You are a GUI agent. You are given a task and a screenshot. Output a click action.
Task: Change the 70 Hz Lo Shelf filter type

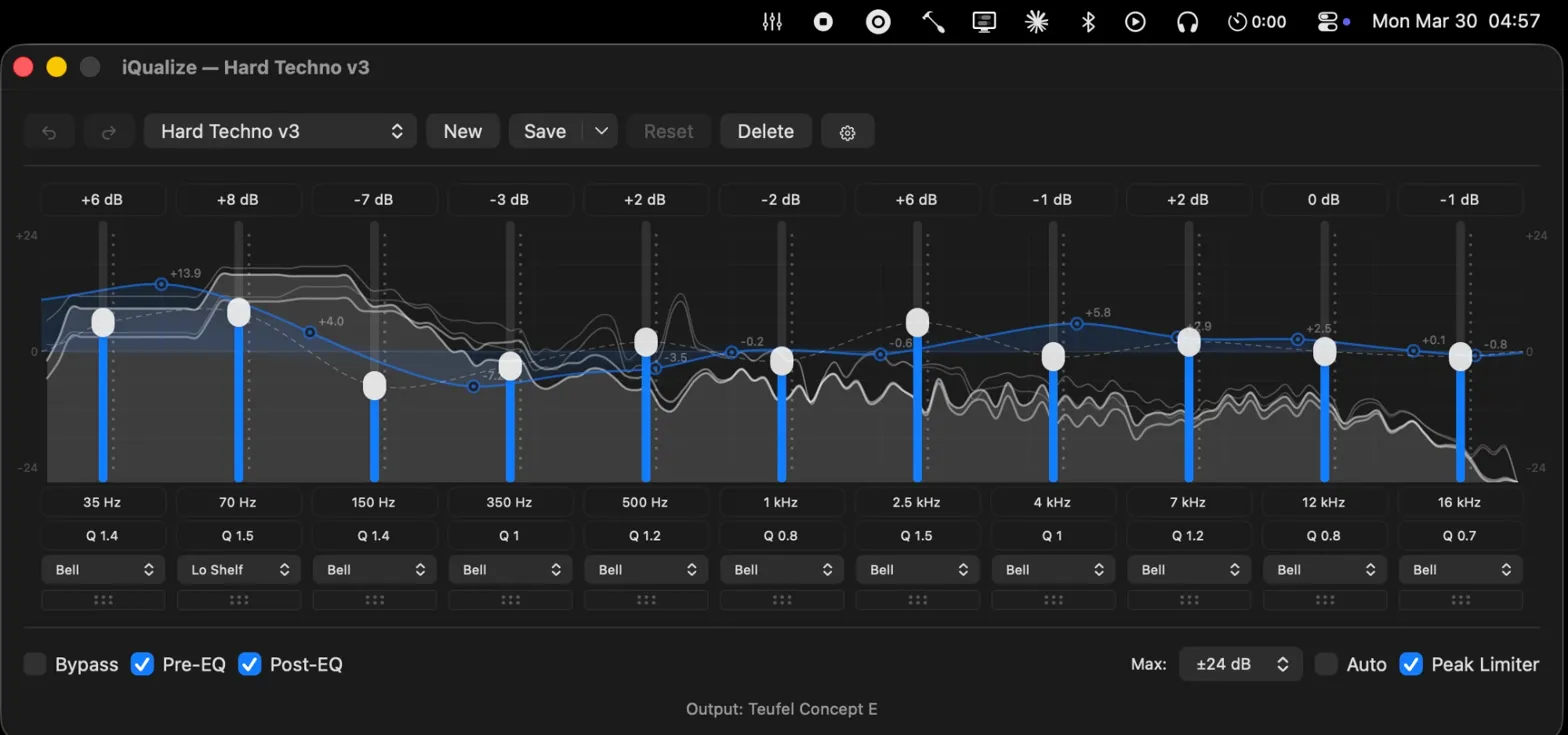point(239,570)
